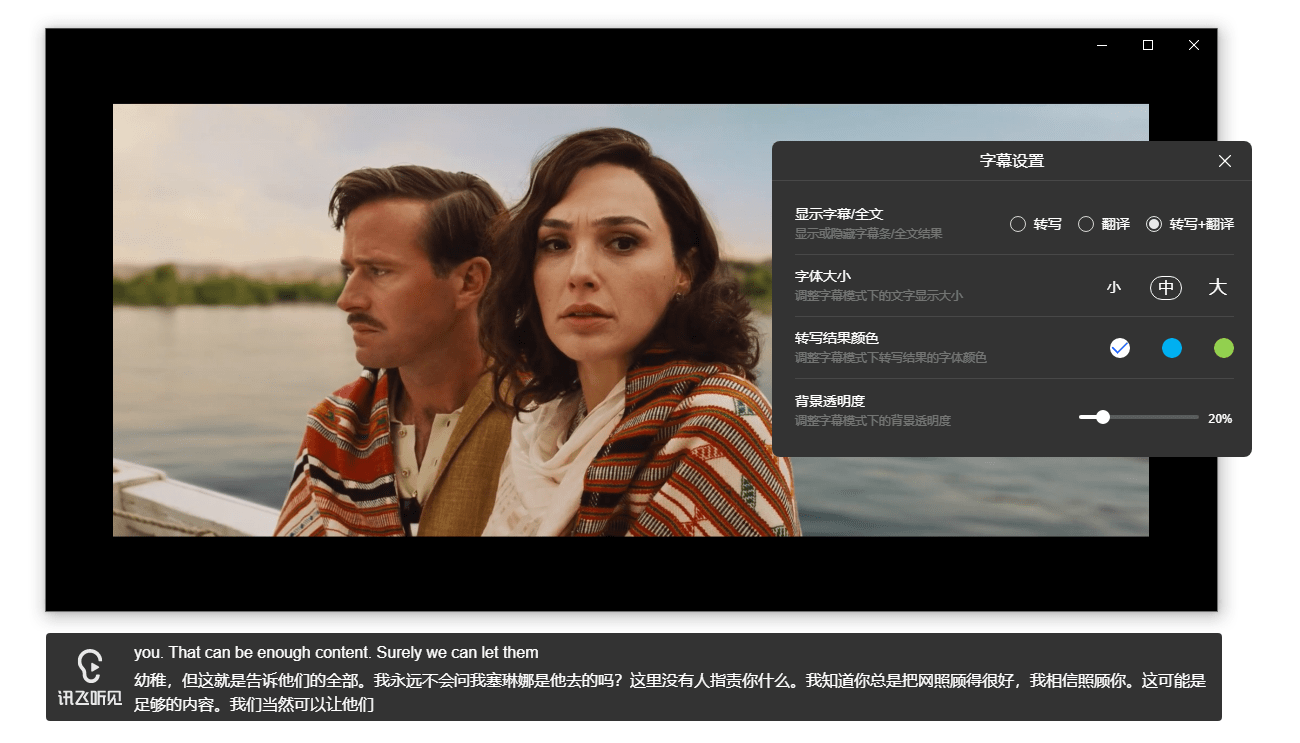Minimize the video player window

coord(1102,45)
